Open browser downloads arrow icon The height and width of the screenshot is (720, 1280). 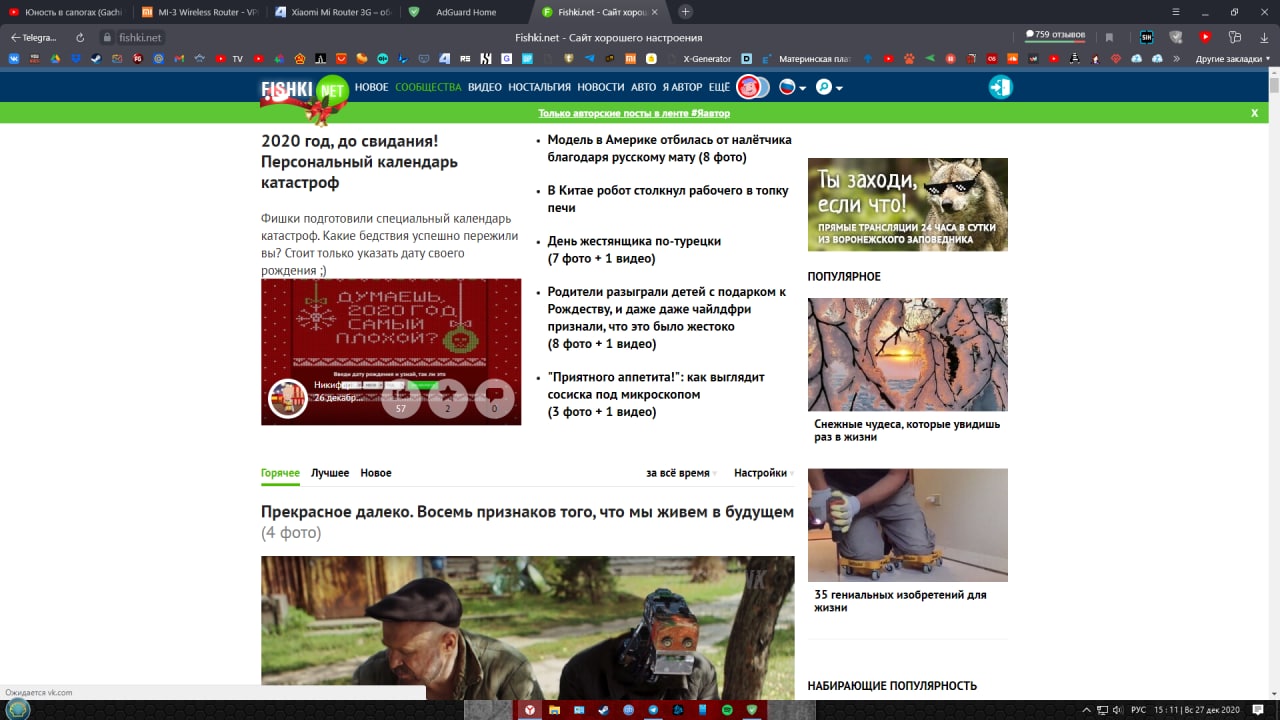1264,37
